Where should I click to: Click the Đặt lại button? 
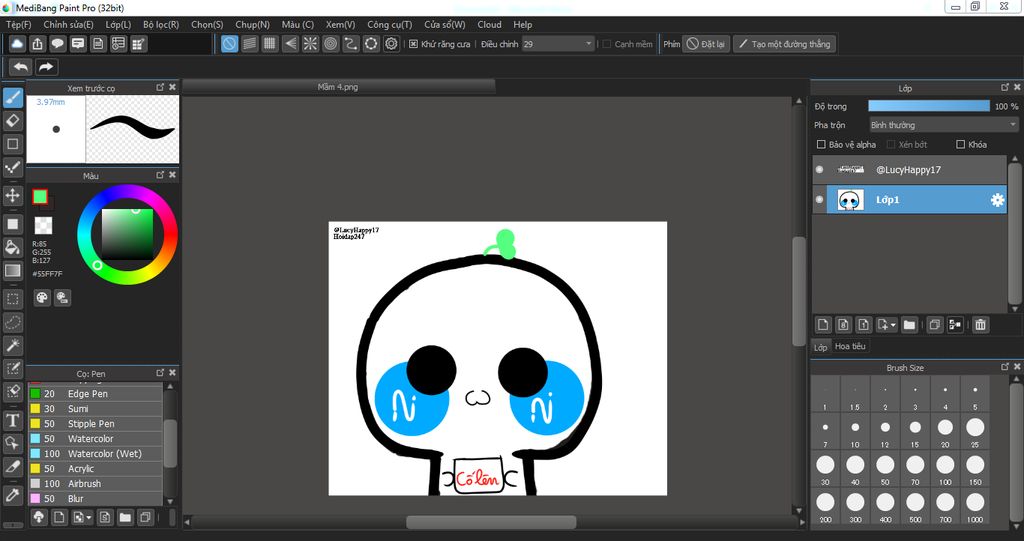706,44
